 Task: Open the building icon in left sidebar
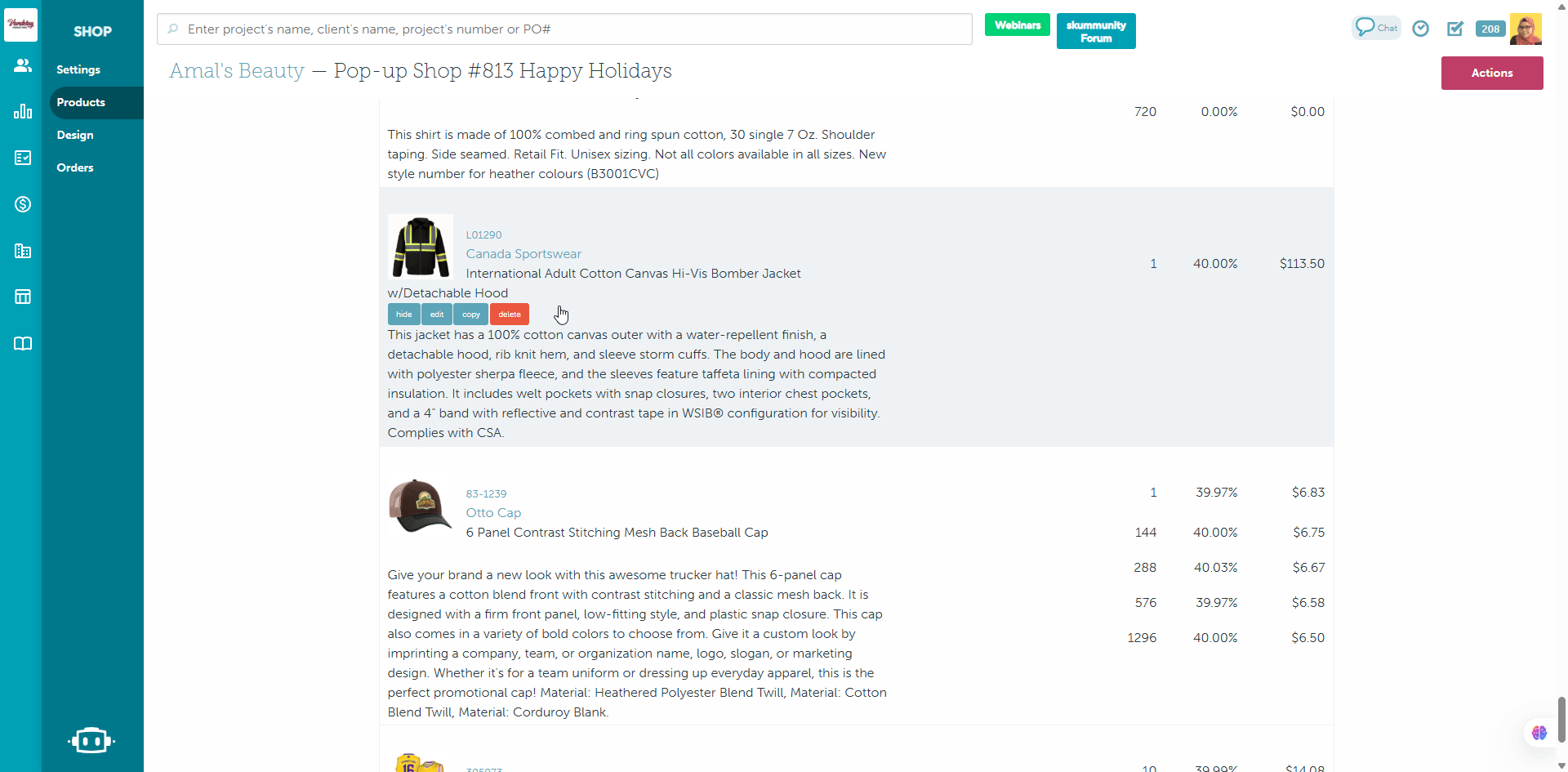[x=22, y=251]
